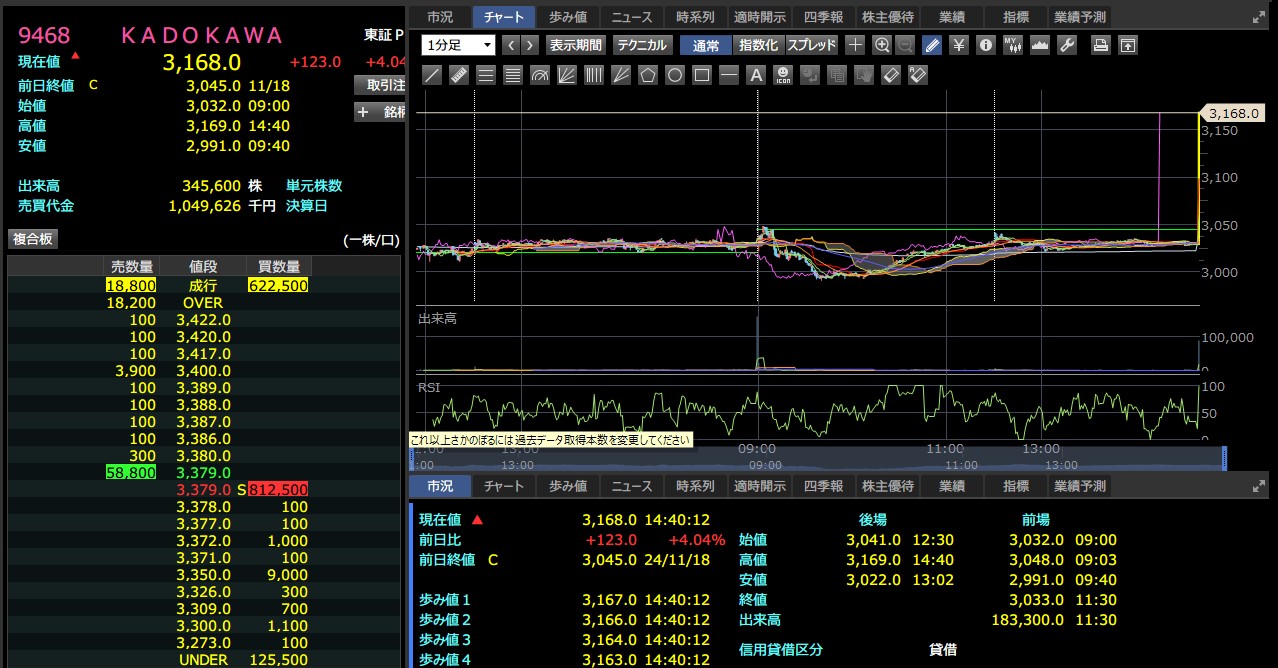Click the + 銘柄 add button
Screen dimensions: 1278x668
coord(379,112)
